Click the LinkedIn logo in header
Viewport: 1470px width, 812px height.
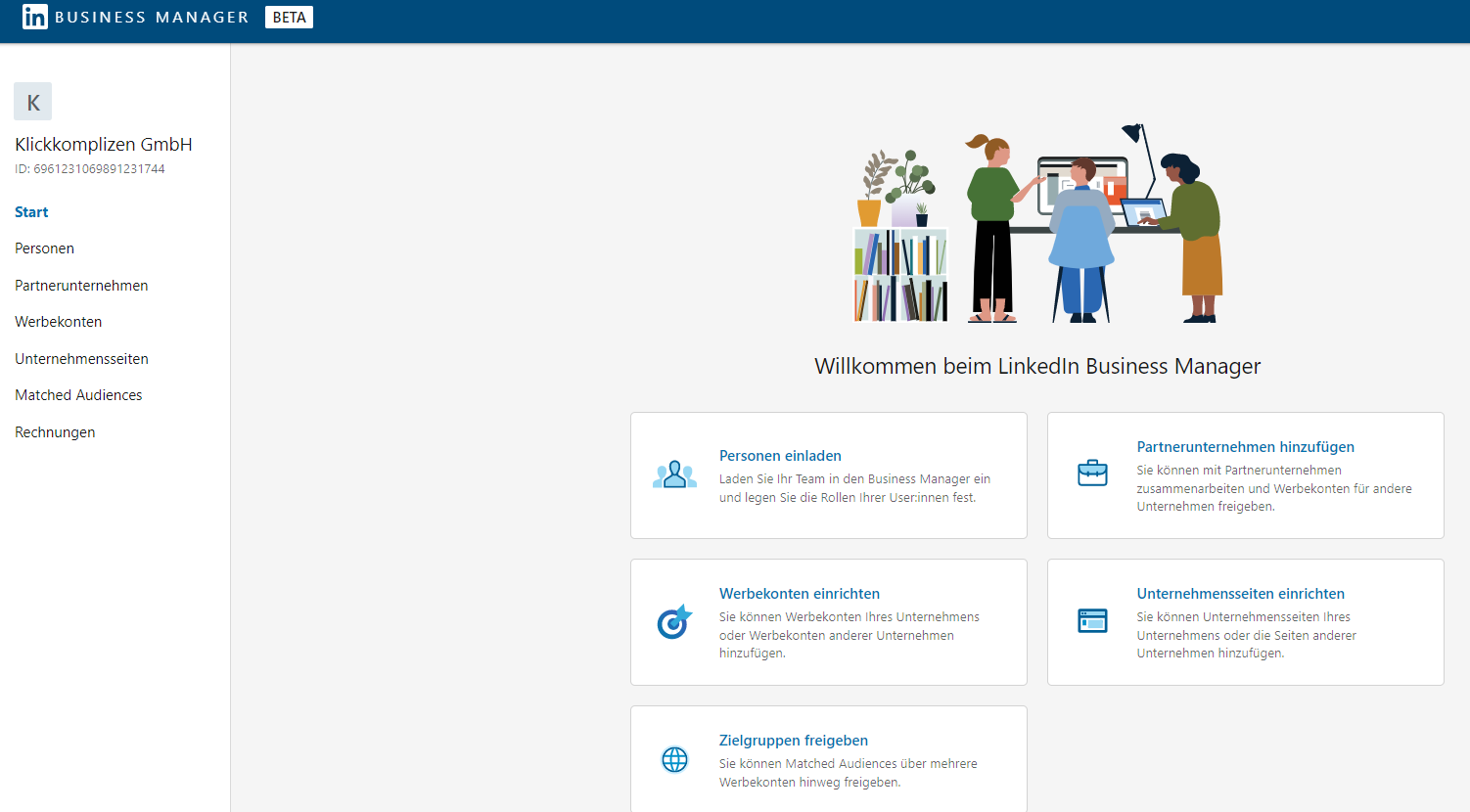[35, 17]
